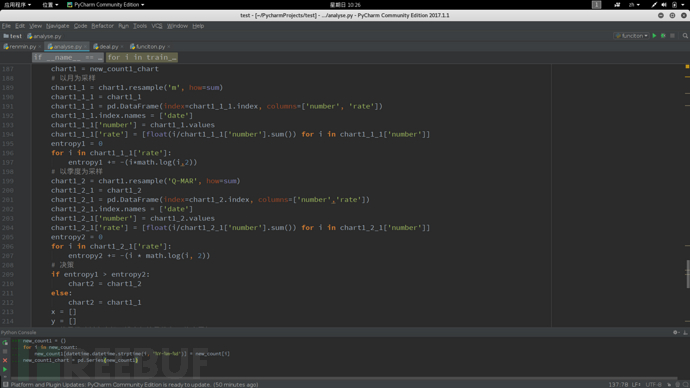
Task: Click the vertical editor scrollbar thumb
Action: tap(687, 274)
